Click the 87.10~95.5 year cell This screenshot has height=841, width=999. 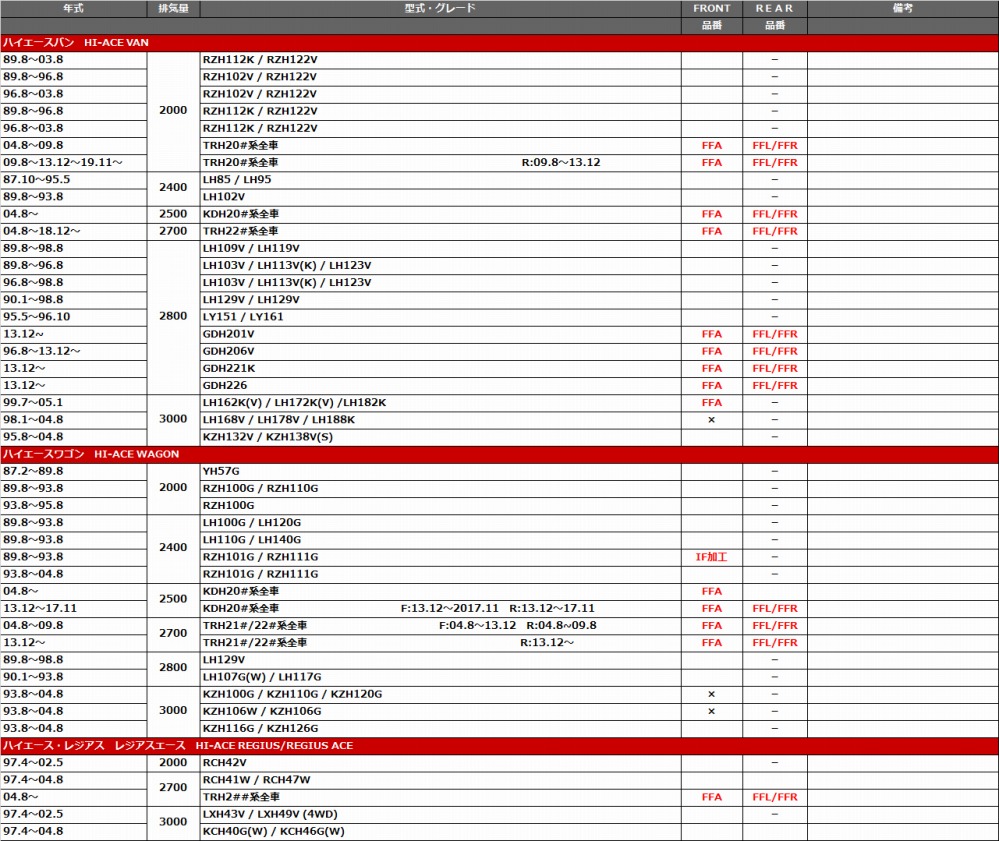pos(74,180)
